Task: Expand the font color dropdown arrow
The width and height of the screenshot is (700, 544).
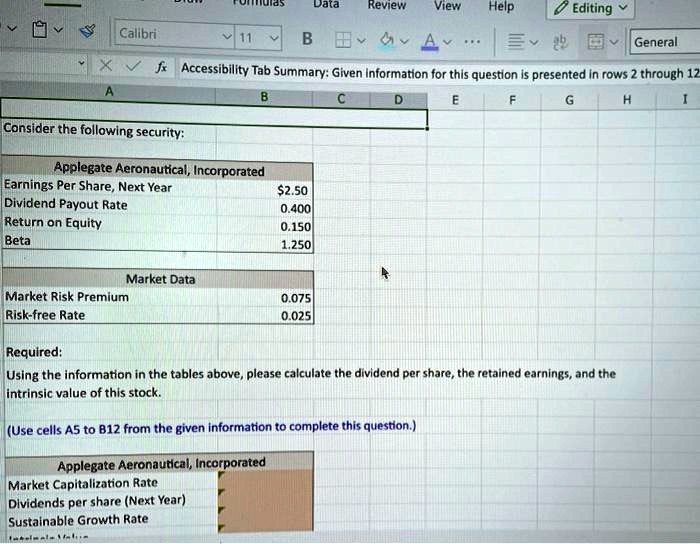Action: (447, 42)
